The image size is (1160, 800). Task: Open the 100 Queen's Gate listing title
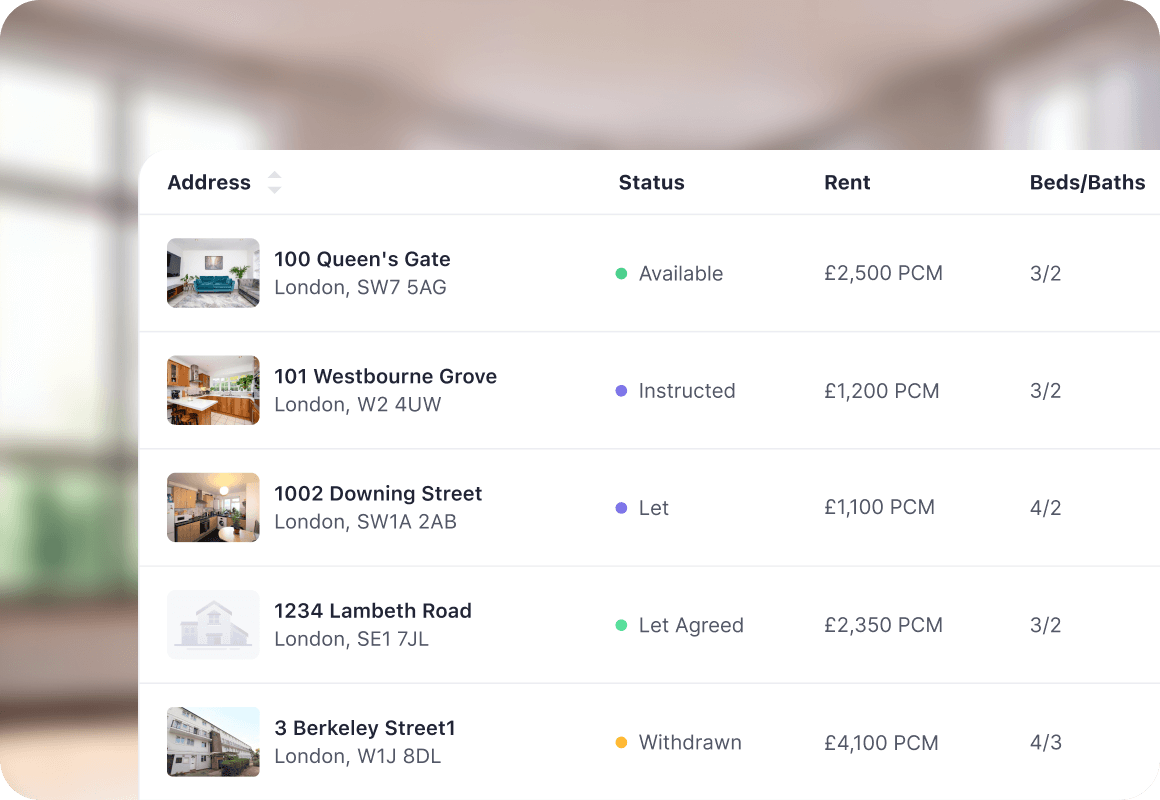(x=362, y=259)
